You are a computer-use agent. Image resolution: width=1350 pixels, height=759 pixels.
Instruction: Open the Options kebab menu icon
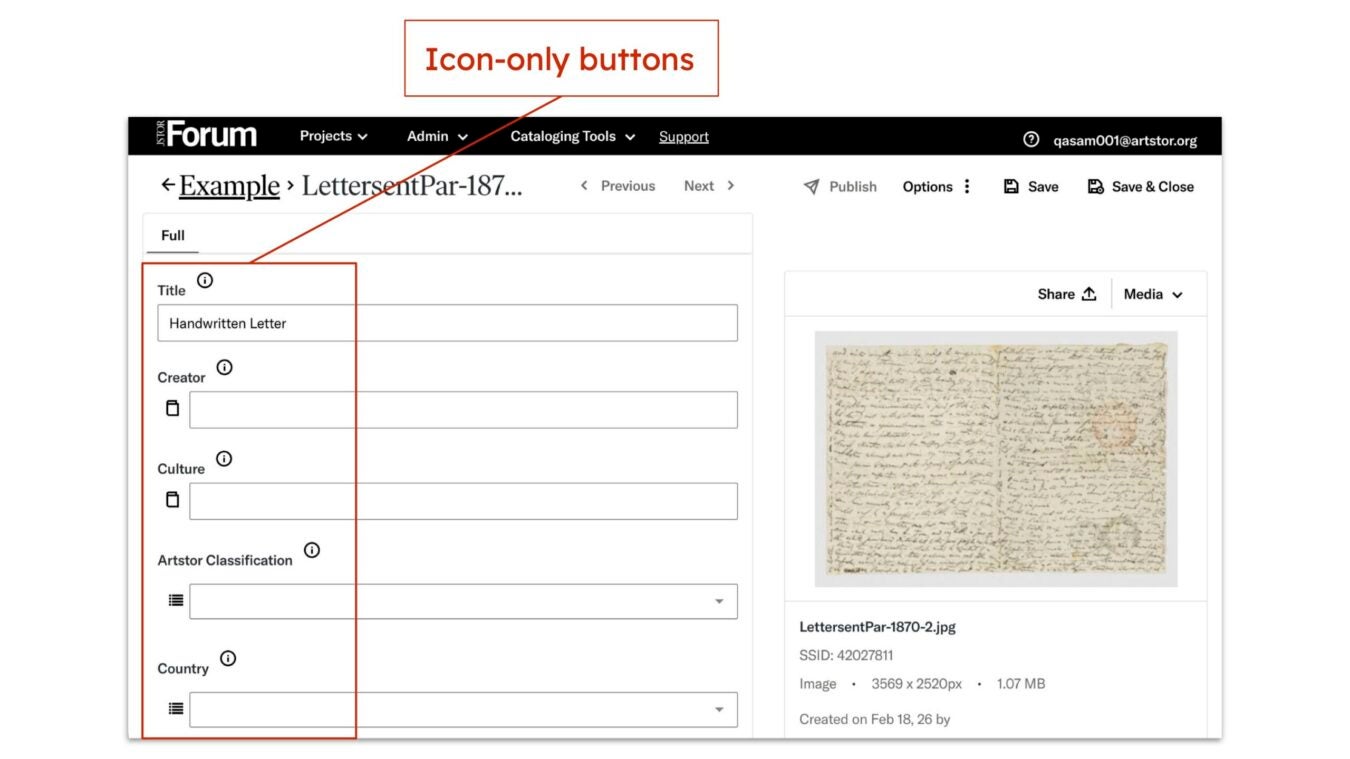(x=966, y=186)
